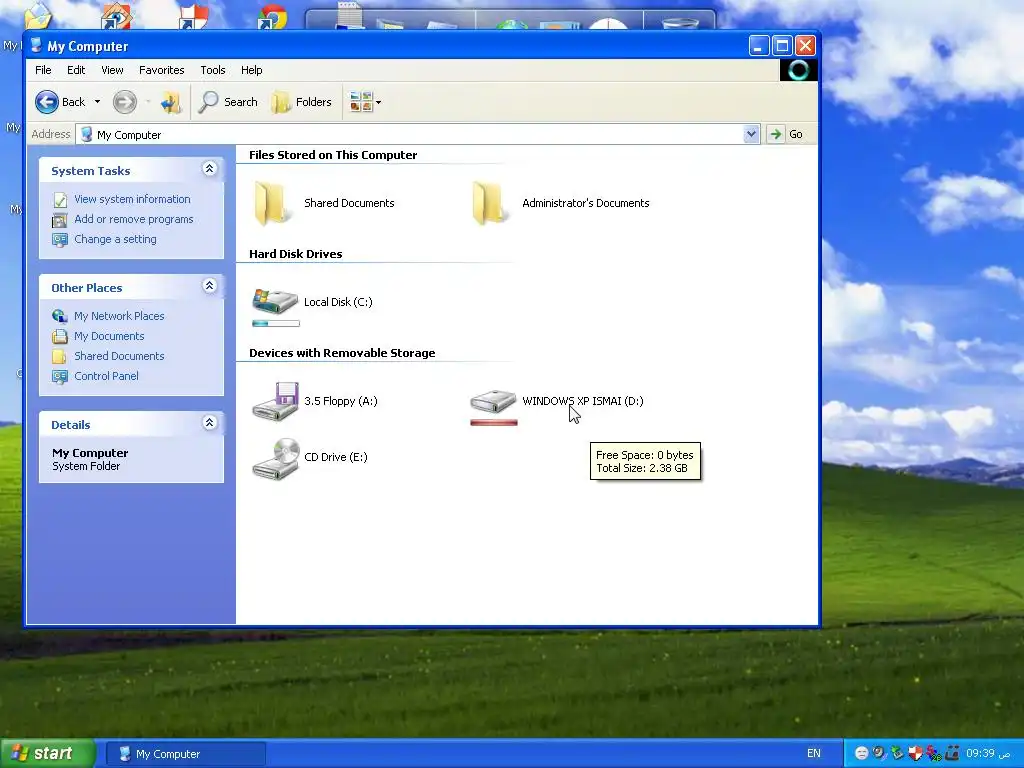Collapse the System Tasks panel

[210, 169]
